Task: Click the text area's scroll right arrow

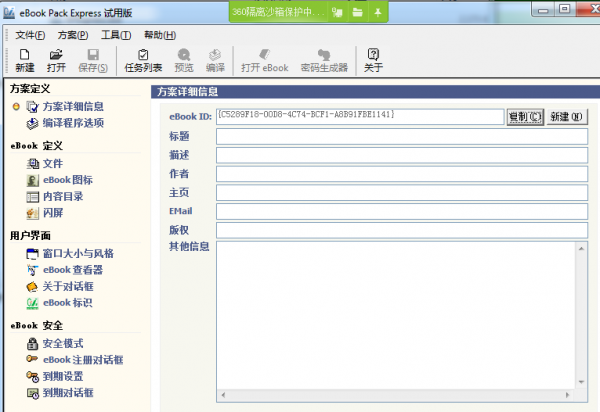Action: point(567,395)
